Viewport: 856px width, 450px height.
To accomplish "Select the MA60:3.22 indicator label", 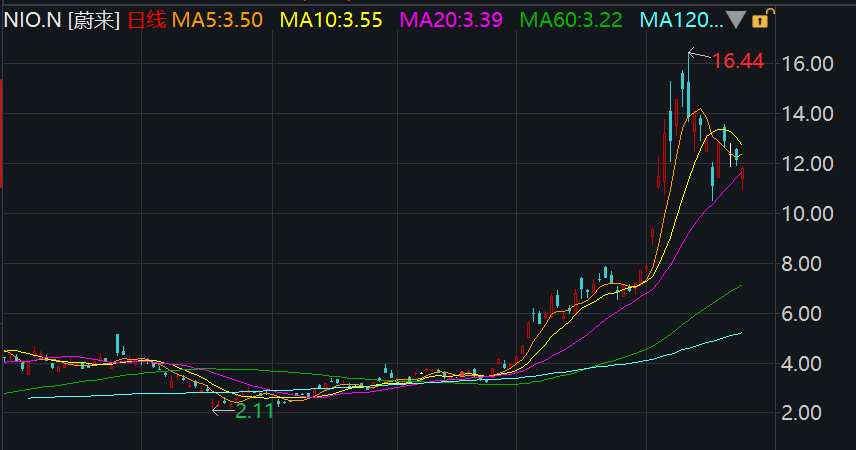I will click(571, 20).
